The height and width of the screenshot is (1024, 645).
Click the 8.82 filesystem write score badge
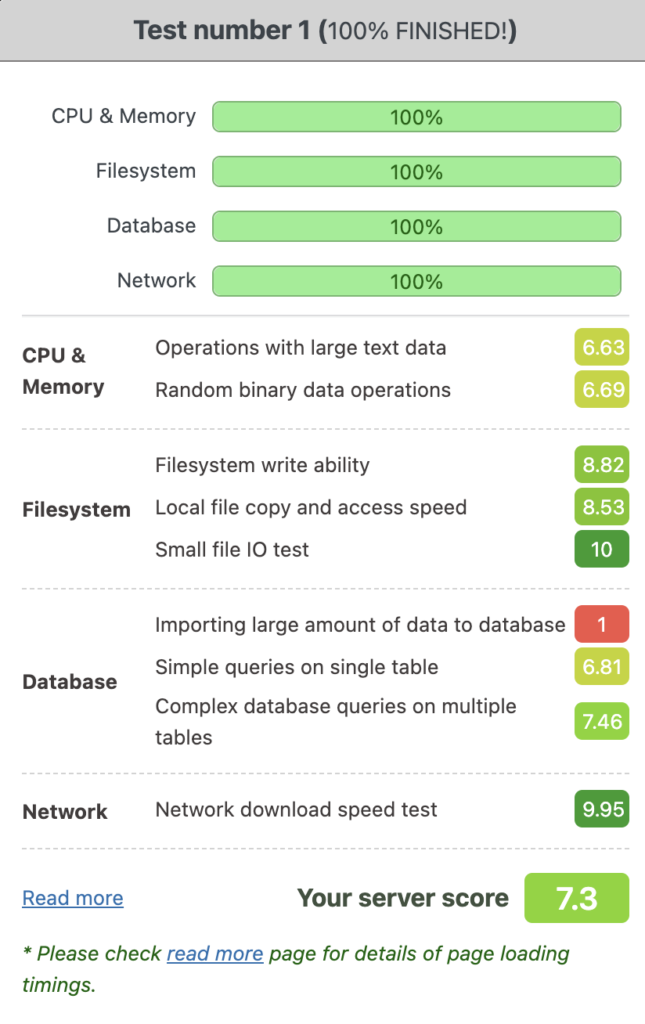click(x=601, y=465)
